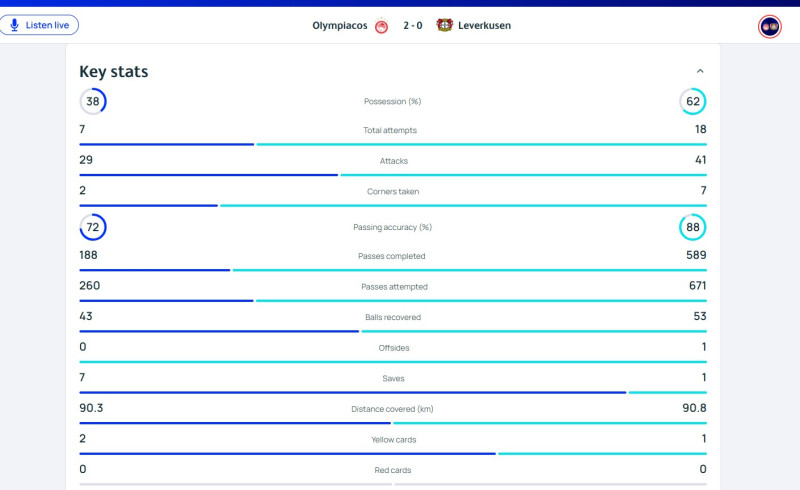
Task: Click Olympiacos dark blue Saves bar
Action: pyautogui.click(x=352, y=393)
